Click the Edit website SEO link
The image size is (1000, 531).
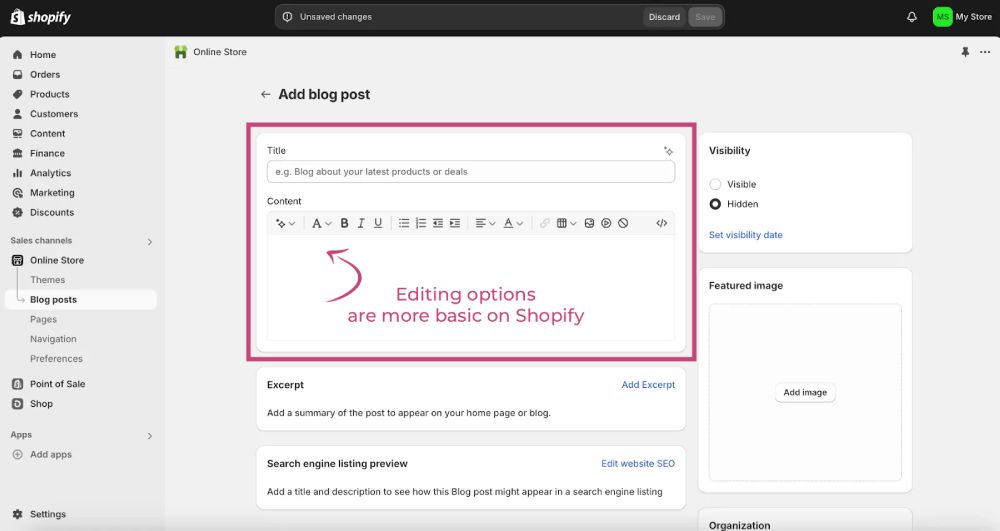coord(638,464)
